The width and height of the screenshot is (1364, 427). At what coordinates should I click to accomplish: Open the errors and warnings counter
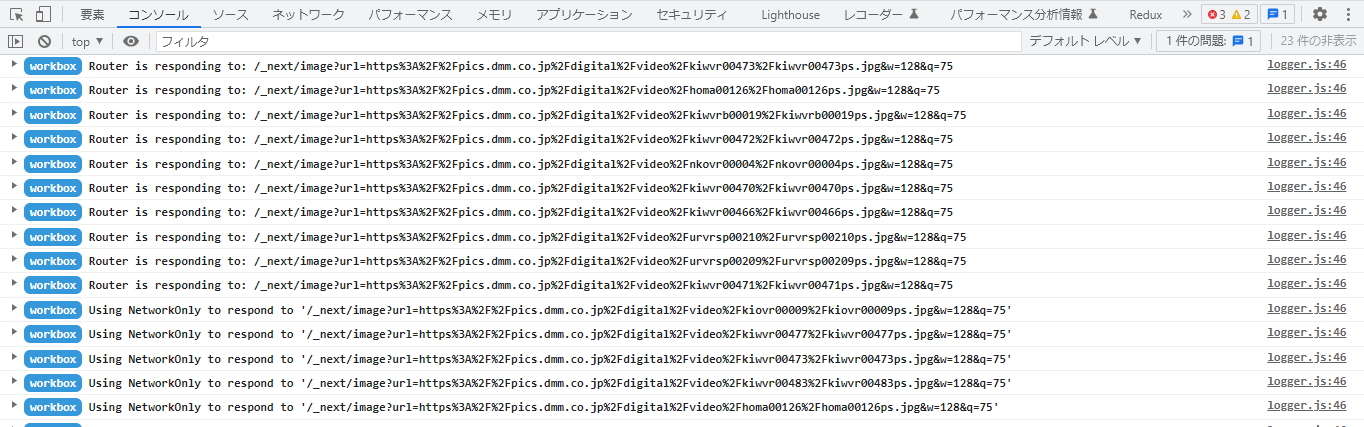[1228, 14]
